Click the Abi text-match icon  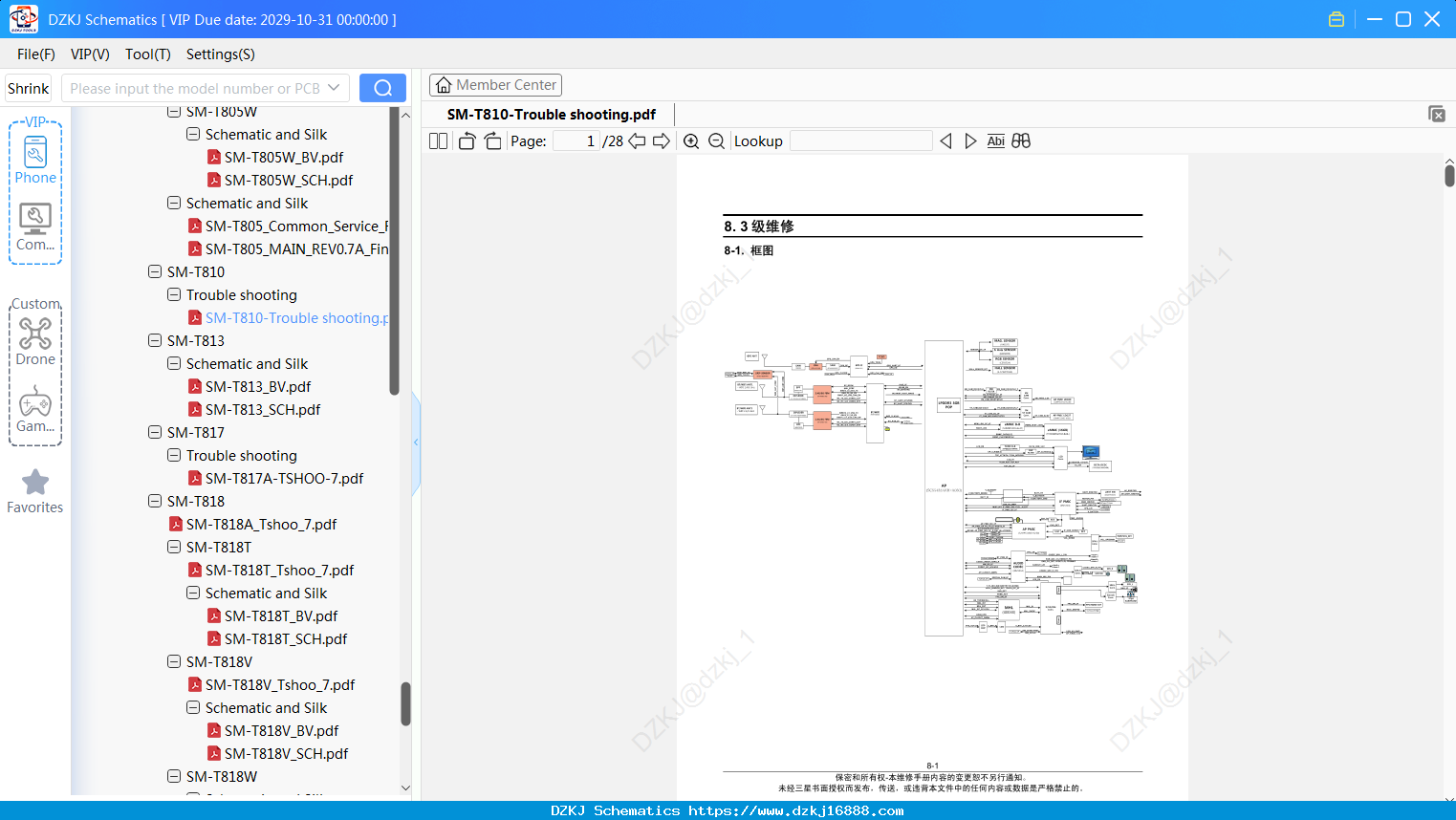pyautogui.click(x=996, y=141)
